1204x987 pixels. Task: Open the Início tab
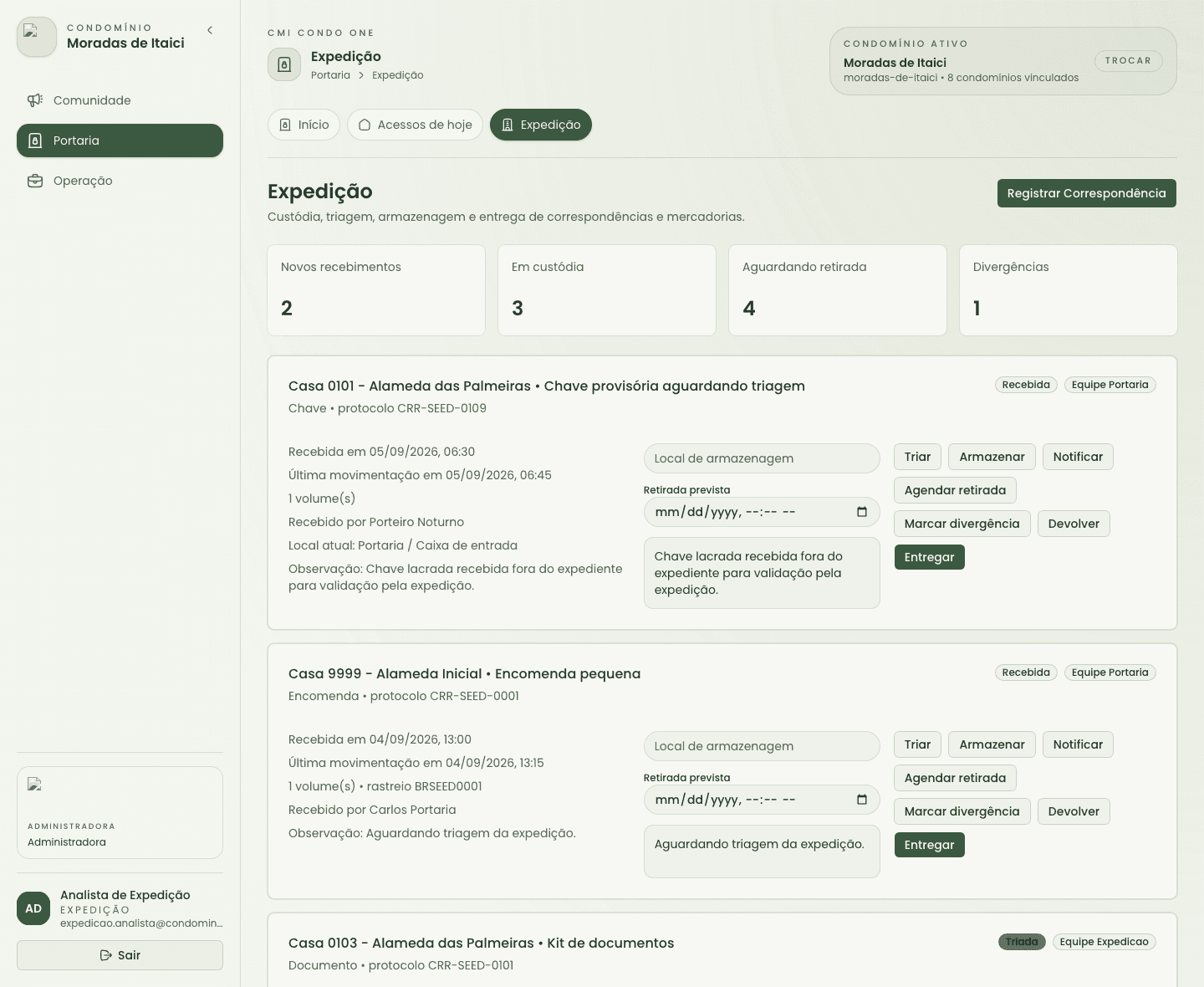(304, 125)
